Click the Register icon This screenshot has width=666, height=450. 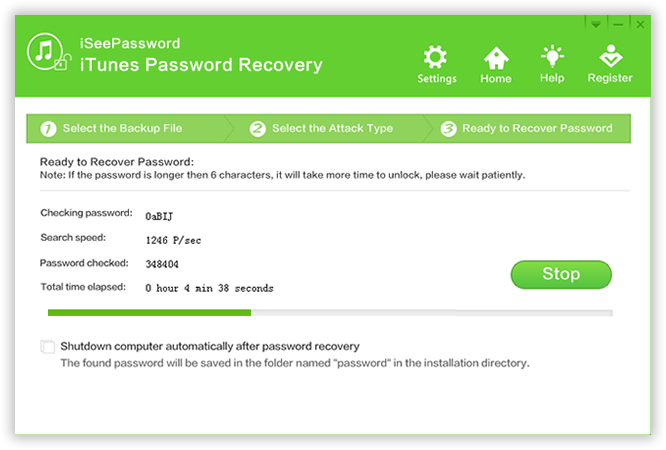[x=610, y=58]
